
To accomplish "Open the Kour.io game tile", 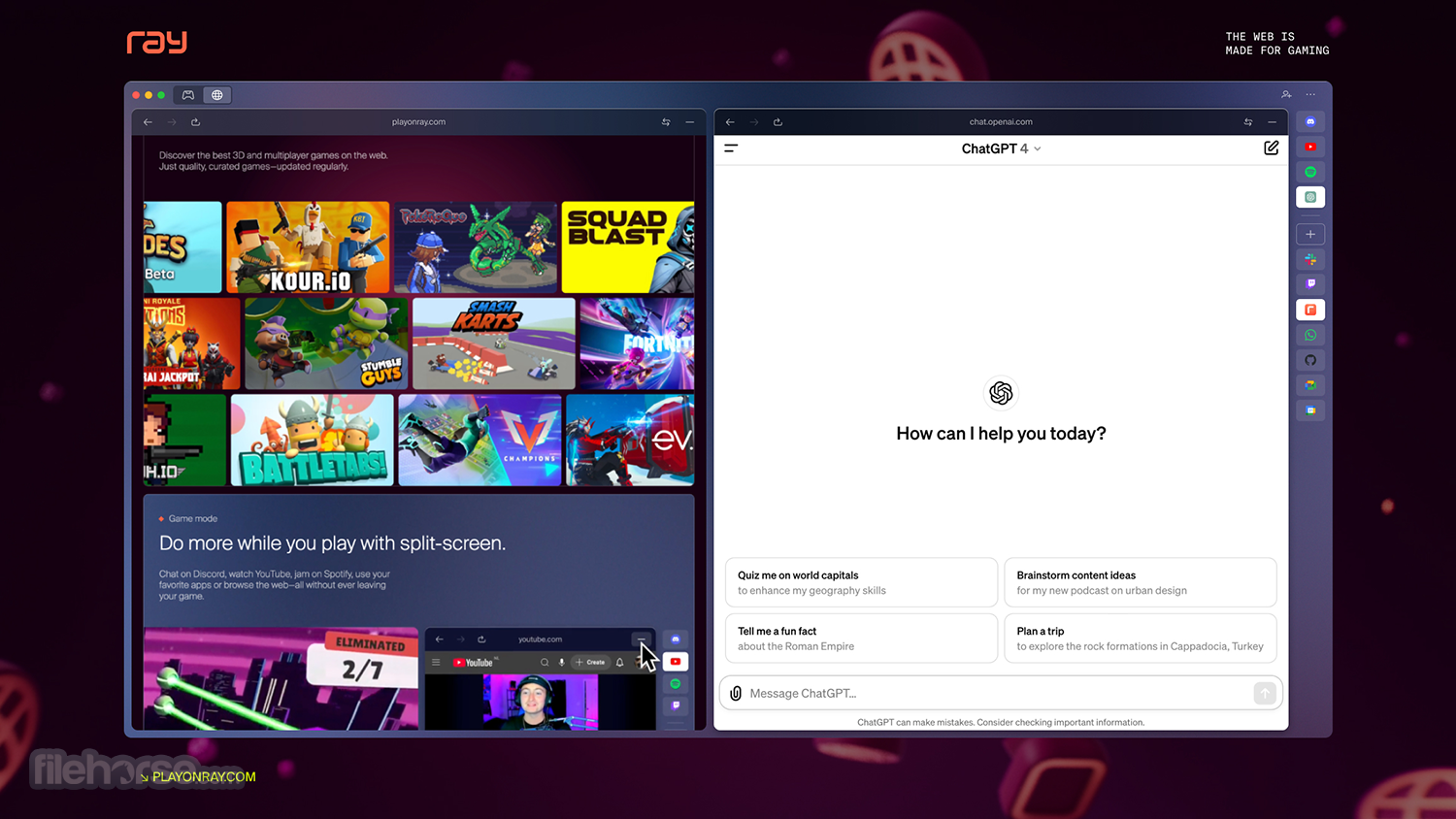I will pyautogui.click(x=308, y=247).
